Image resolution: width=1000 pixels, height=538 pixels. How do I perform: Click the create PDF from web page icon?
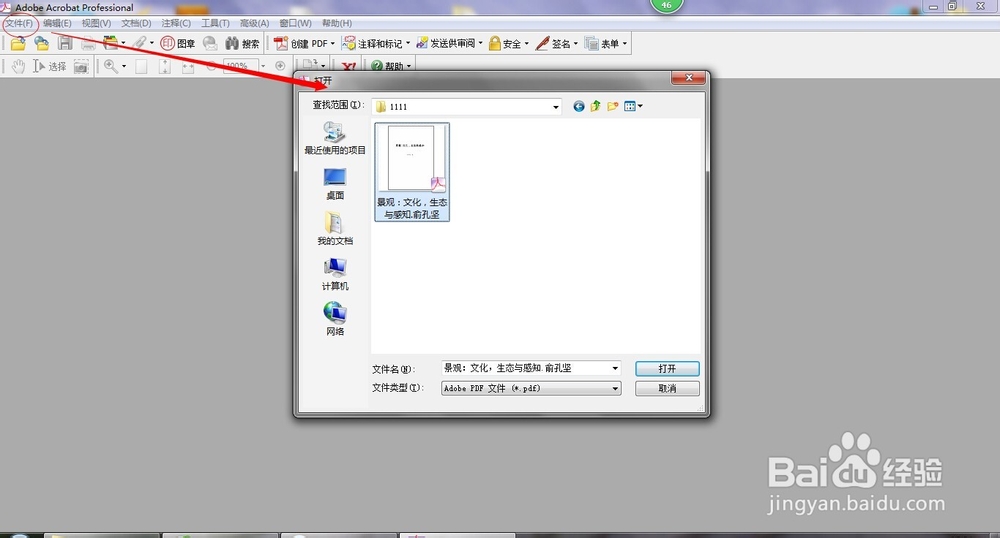coord(41,43)
